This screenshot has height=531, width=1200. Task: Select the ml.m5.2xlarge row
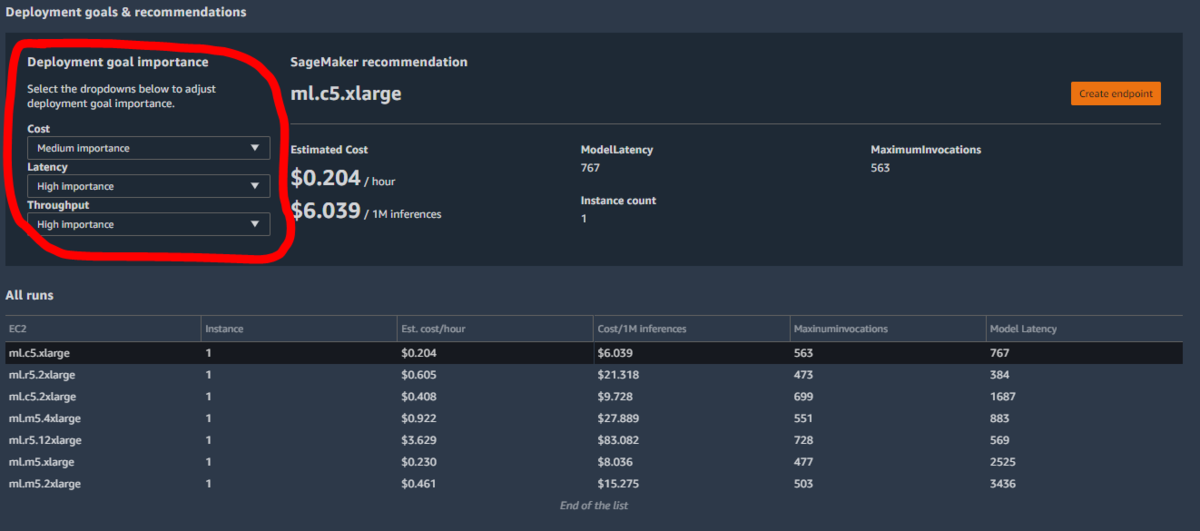pos(594,484)
